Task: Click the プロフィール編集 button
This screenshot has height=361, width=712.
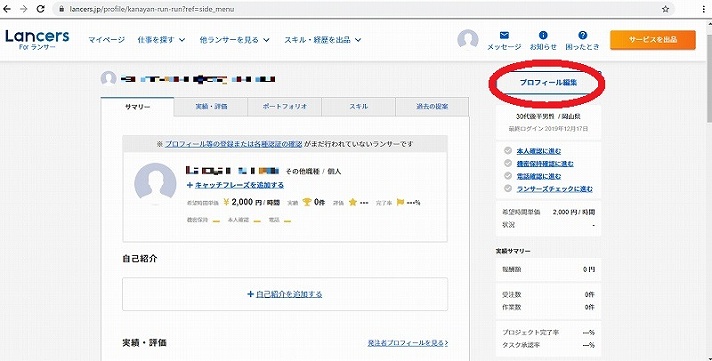Action: click(x=548, y=83)
